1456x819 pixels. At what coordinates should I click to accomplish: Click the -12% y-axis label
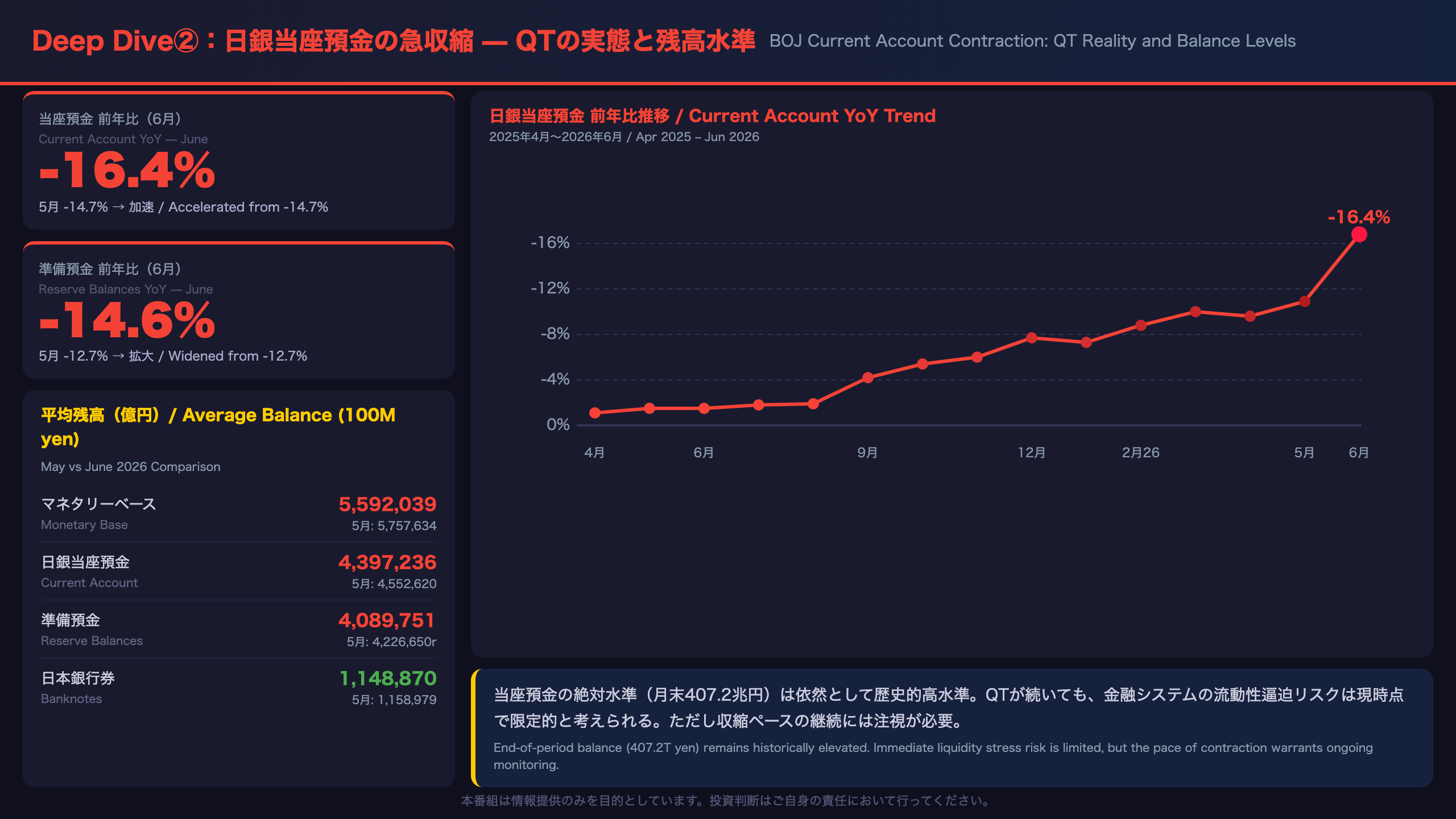coord(550,288)
